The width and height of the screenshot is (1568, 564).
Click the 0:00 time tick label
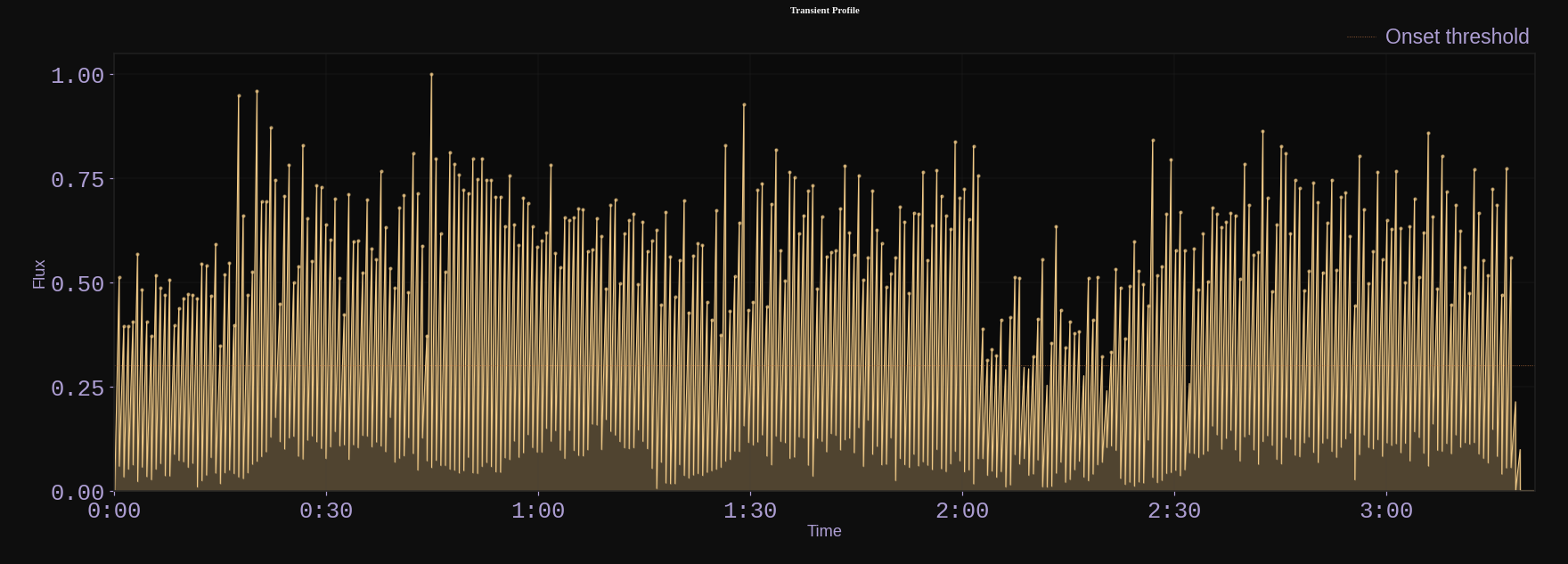click(x=114, y=511)
